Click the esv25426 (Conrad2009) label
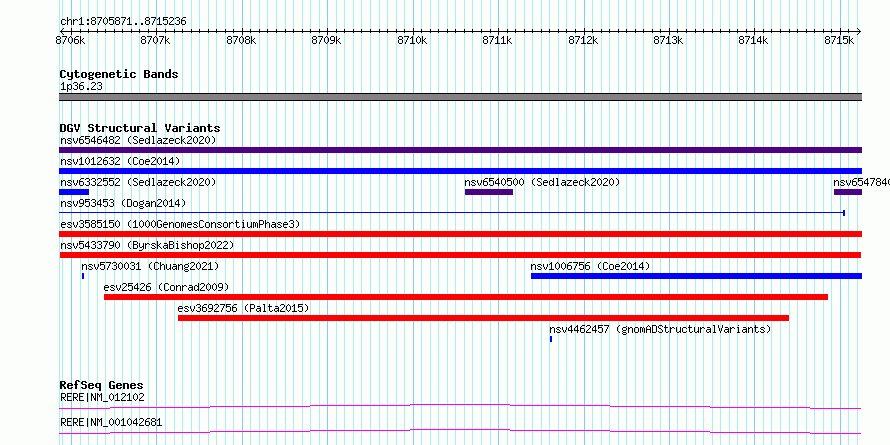 pyautogui.click(x=166, y=287)
